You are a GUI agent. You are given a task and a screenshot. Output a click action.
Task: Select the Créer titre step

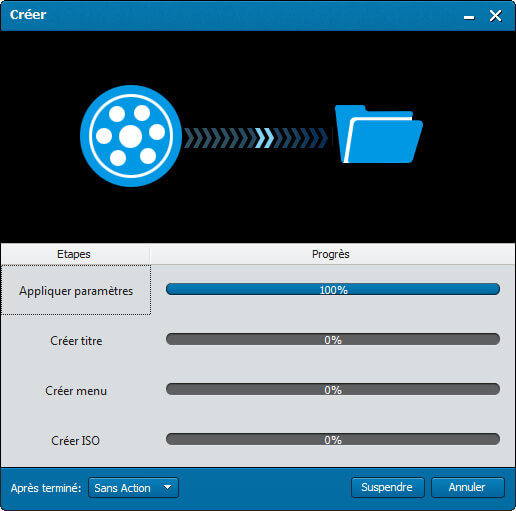[76, 341]
